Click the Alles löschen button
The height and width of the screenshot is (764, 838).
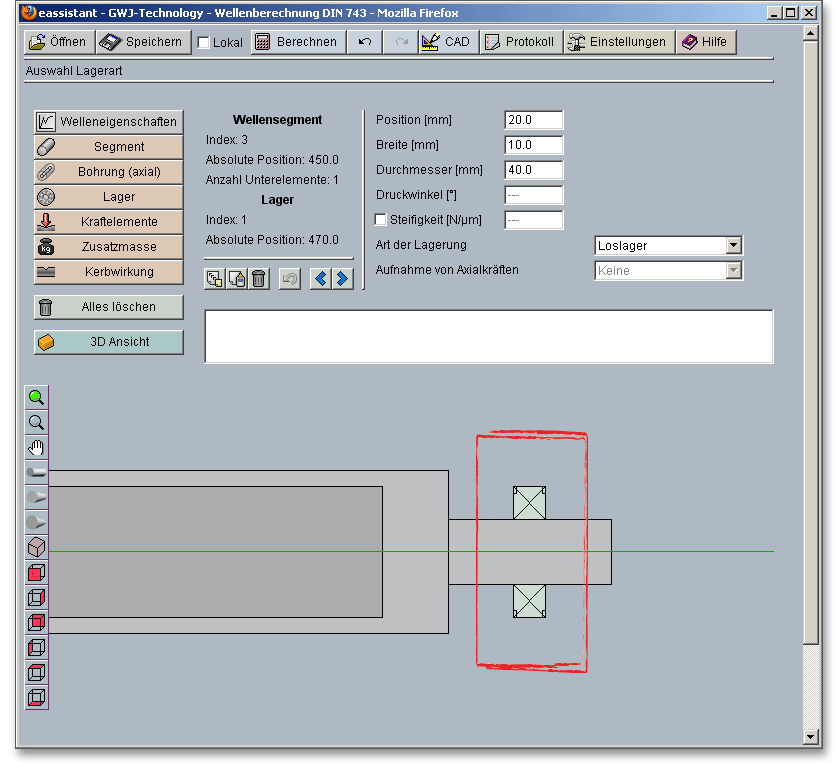(x=109, y=307)
